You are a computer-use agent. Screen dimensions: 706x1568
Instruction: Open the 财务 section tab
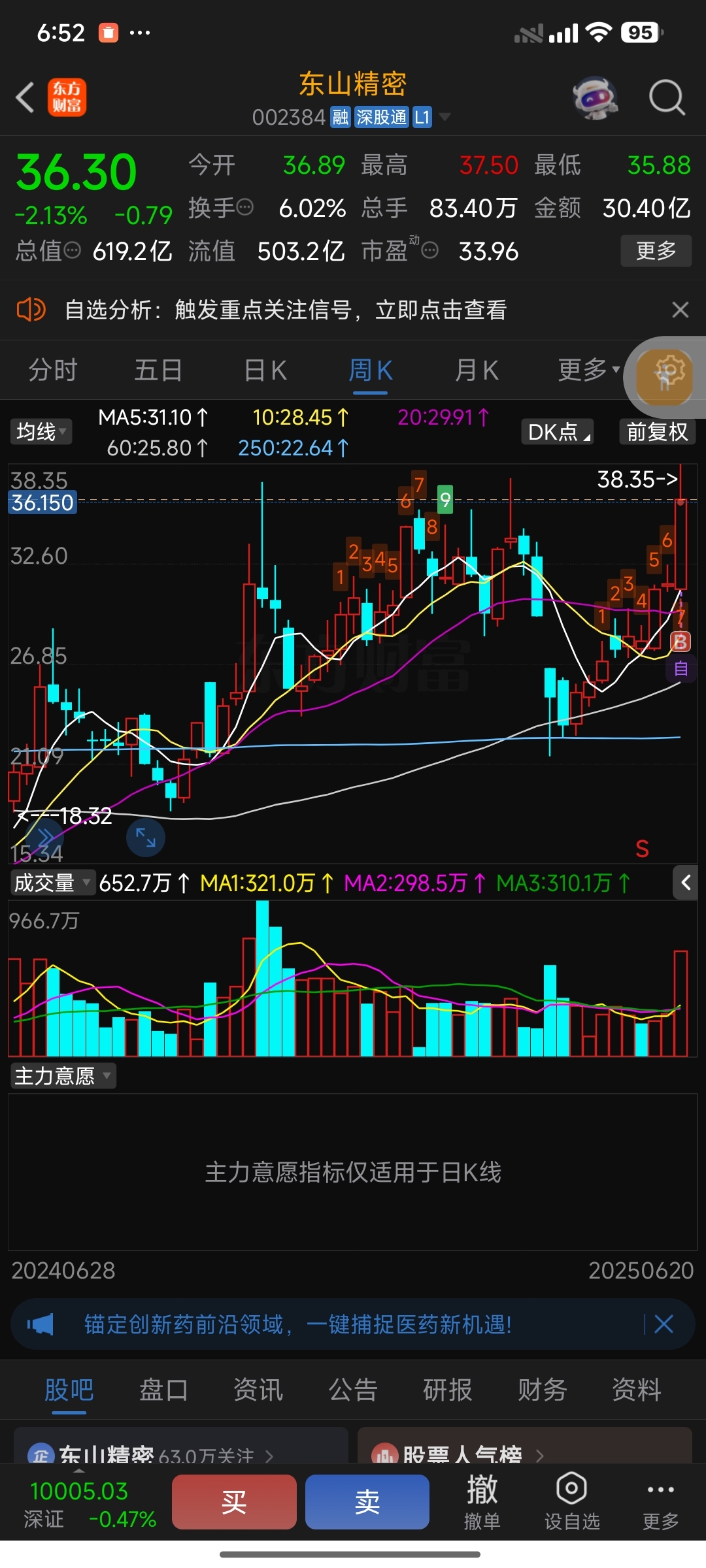pos(542,1390)
